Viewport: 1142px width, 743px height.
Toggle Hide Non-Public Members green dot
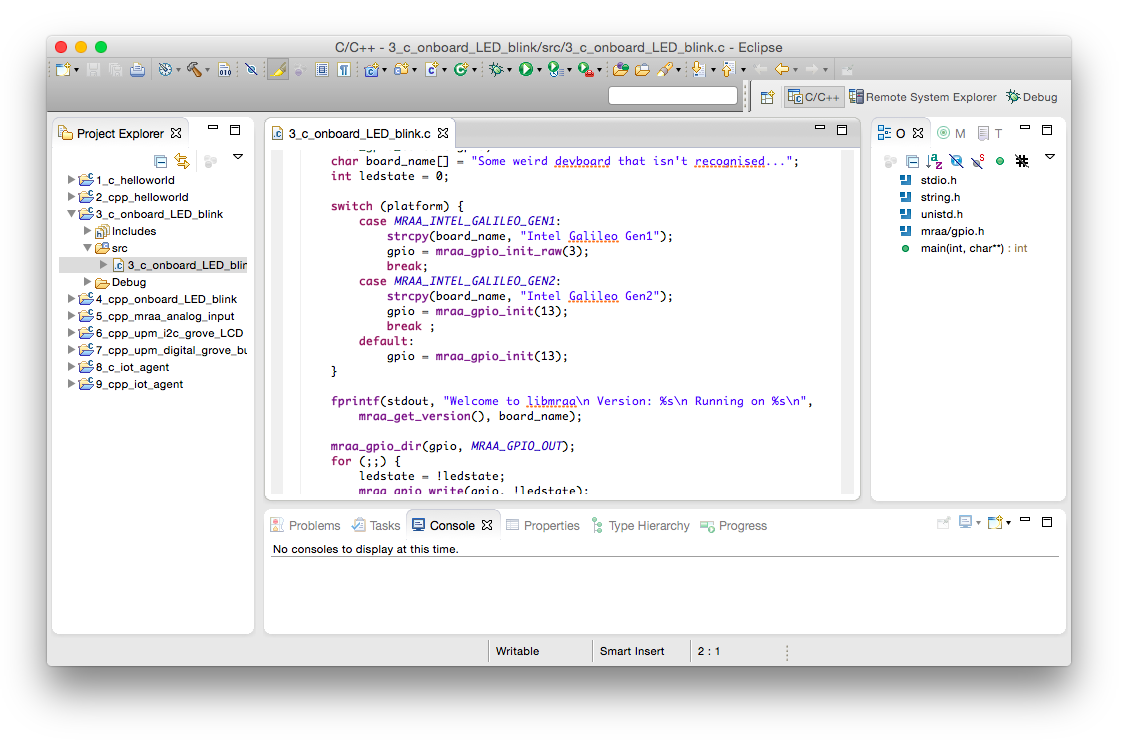[1000, 161]
